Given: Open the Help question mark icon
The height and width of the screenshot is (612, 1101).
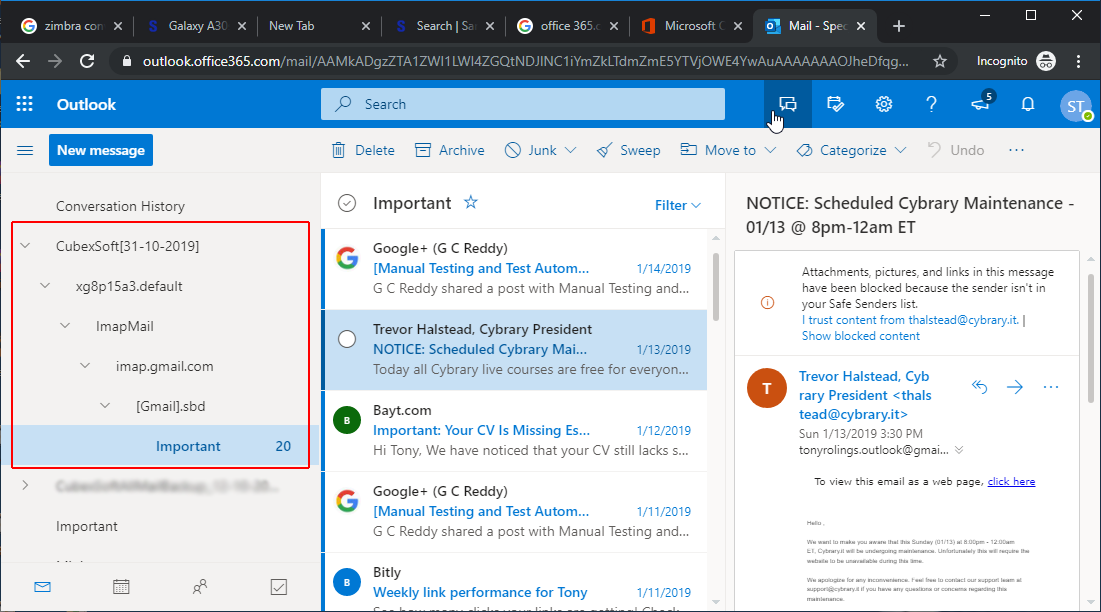Looking at the screenshot, I should click(931, 105).
